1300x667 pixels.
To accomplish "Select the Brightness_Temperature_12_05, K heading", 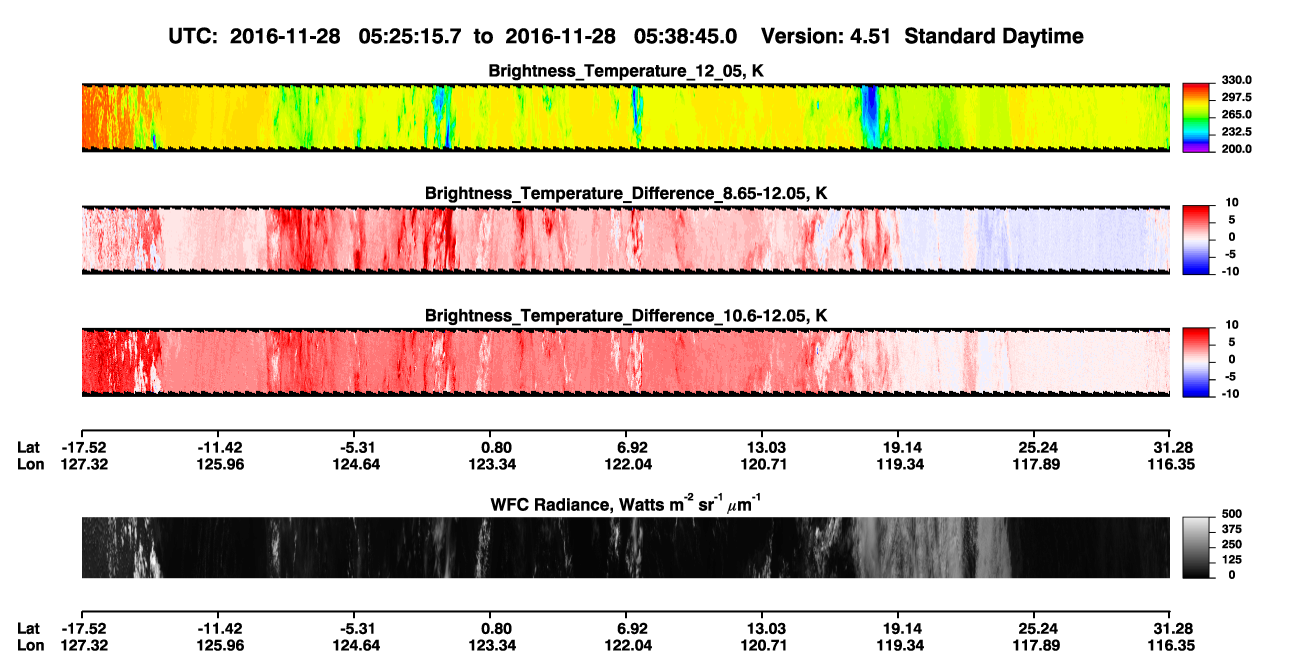I will (626, 71).
